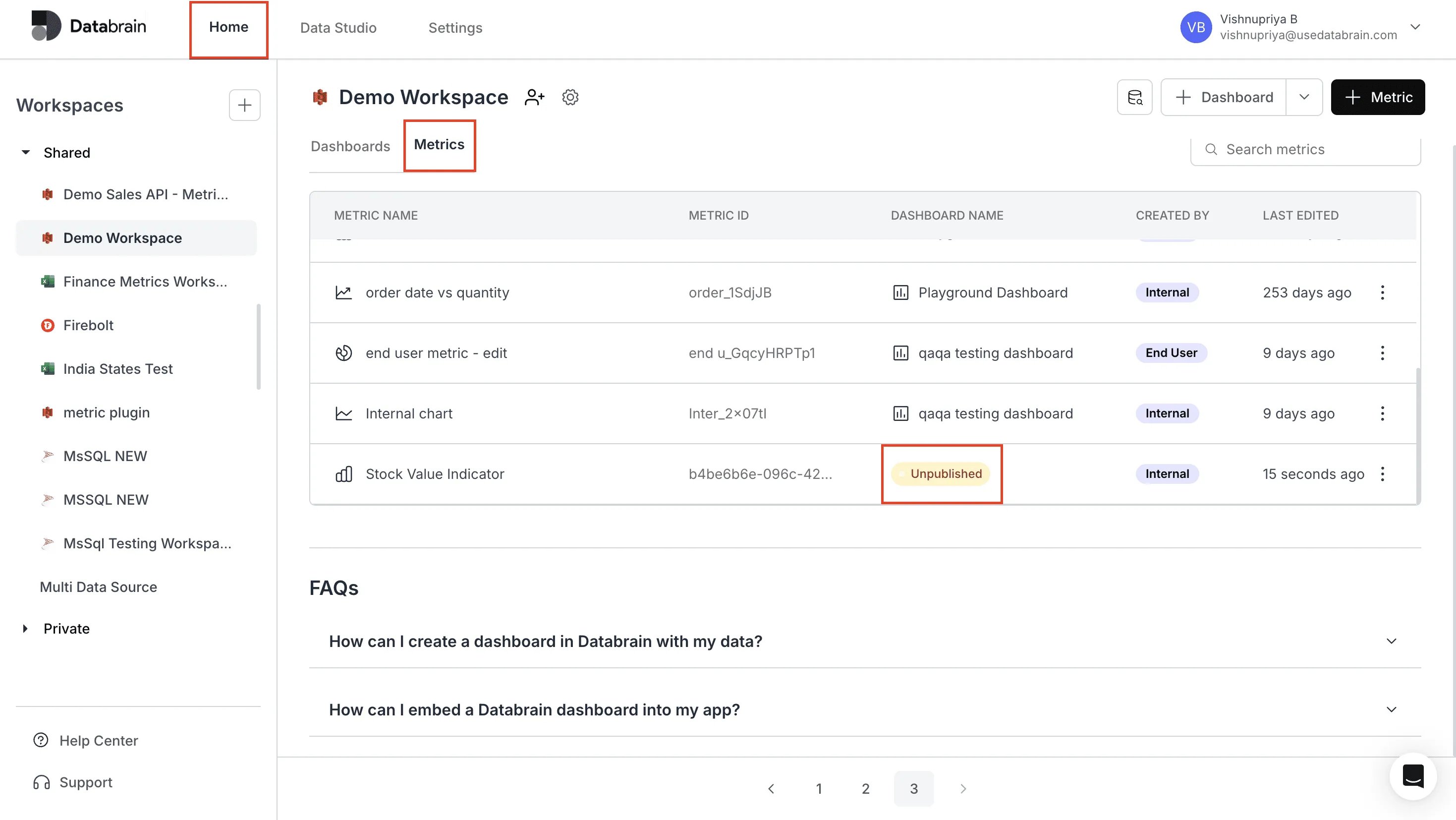Click the MsSQL NEW workspace icon
The width and height of the screenshot is (1456, 820).
coord(48,456)
